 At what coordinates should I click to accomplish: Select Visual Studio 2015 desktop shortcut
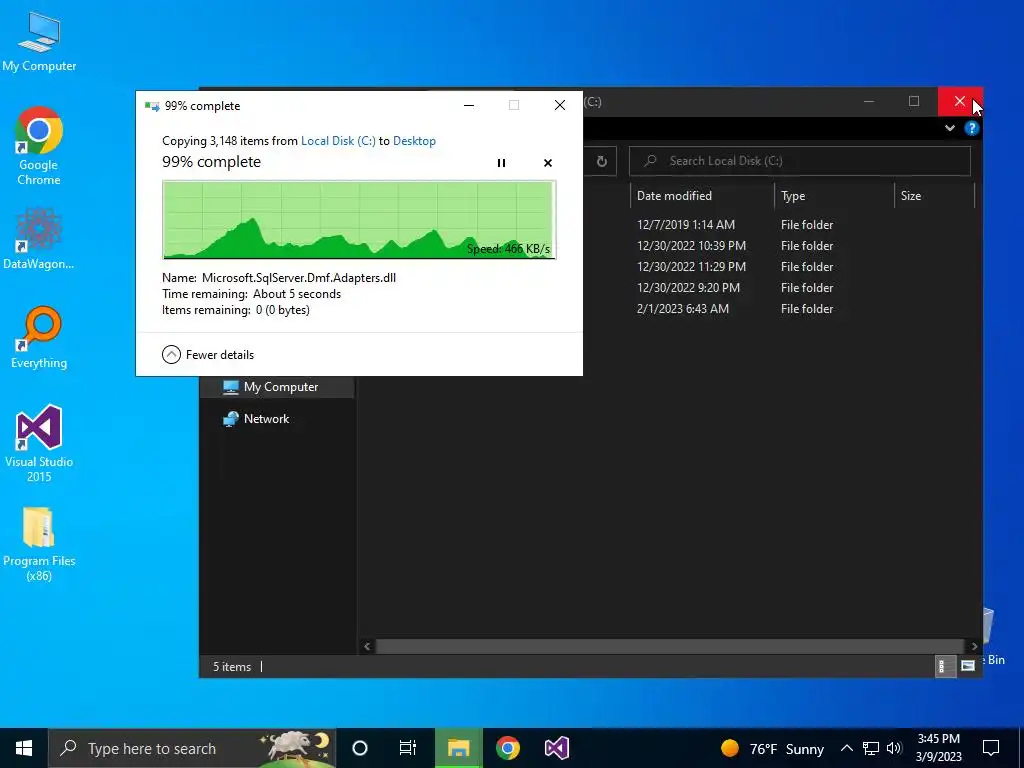(x=39, y=444)
